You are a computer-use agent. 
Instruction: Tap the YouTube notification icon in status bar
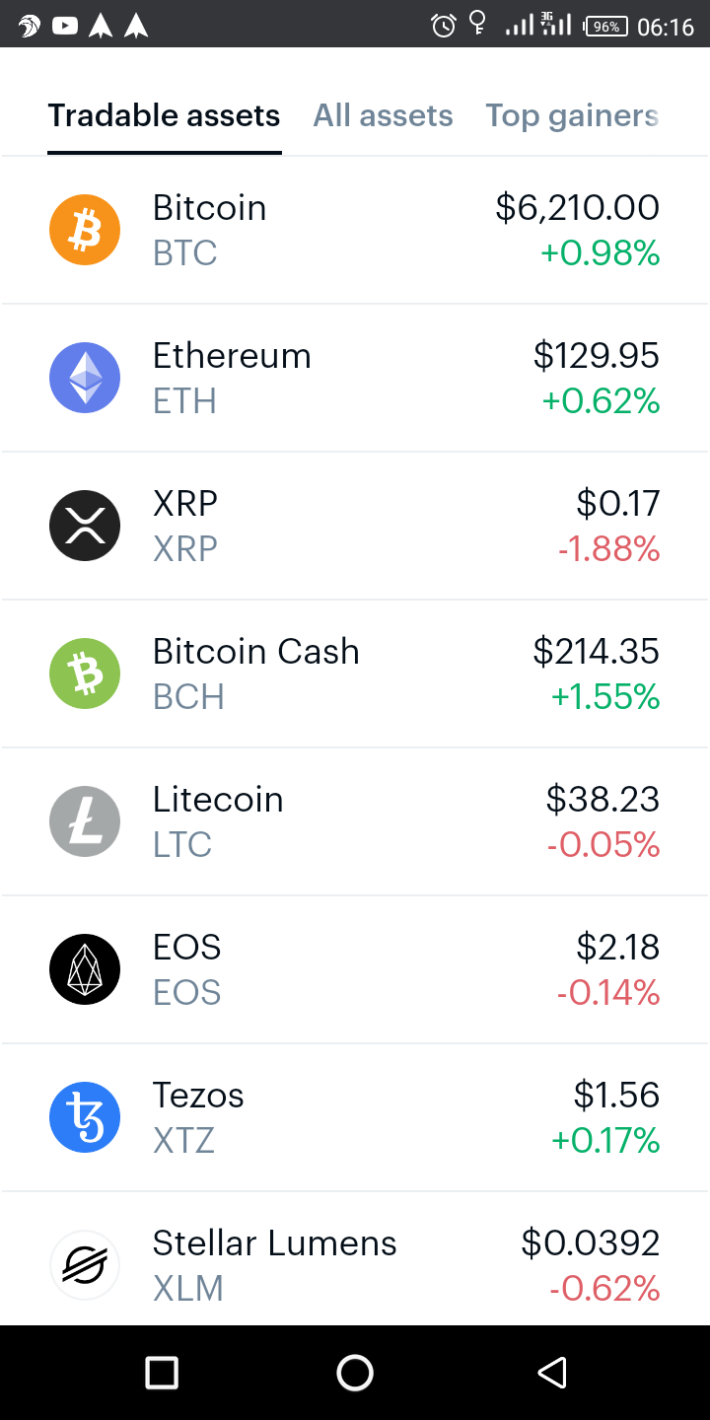coord(65,25)
